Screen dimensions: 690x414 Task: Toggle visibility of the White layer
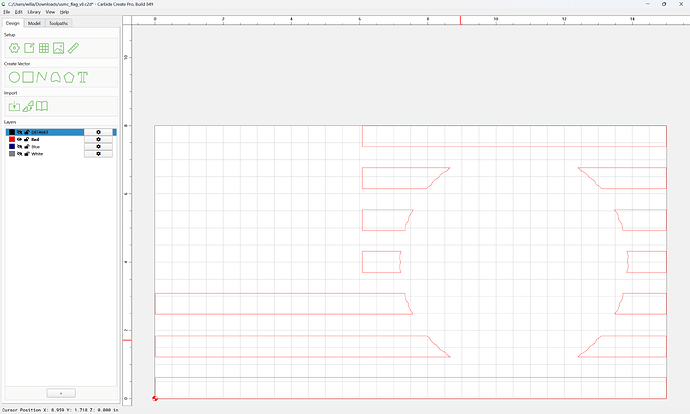pos(19,154)
